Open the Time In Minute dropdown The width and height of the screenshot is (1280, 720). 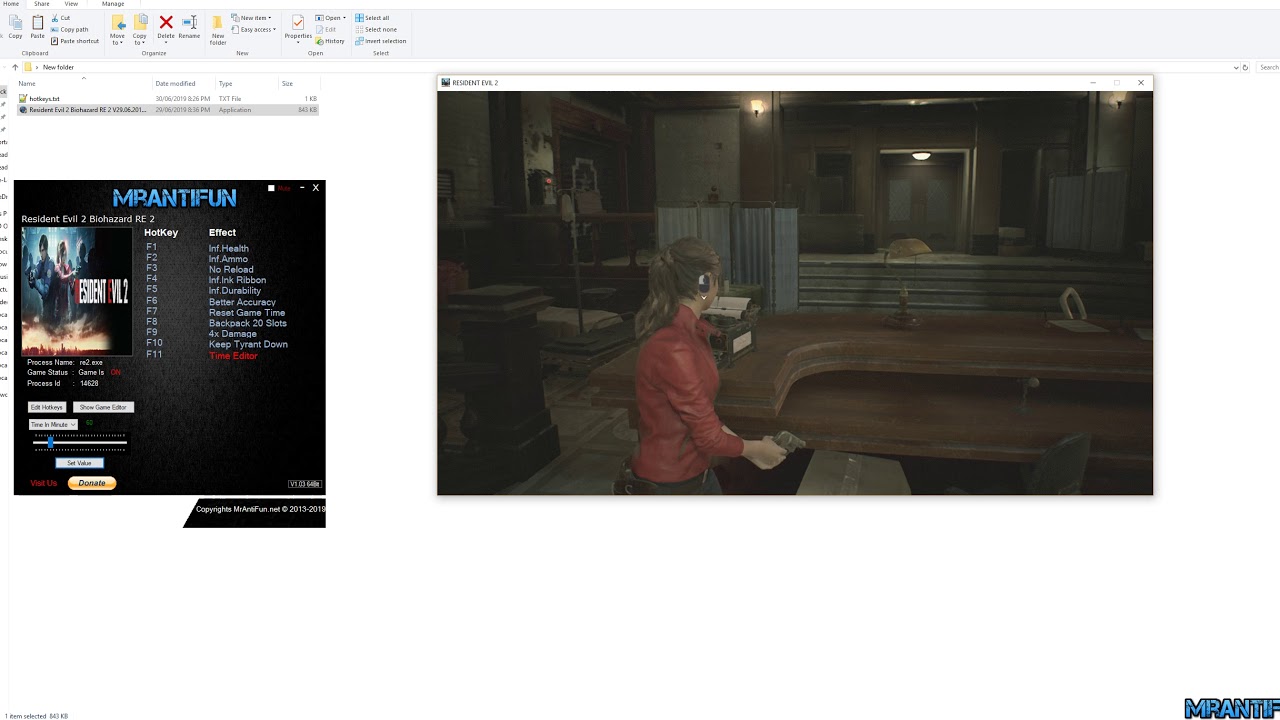[x=53, y=425]
